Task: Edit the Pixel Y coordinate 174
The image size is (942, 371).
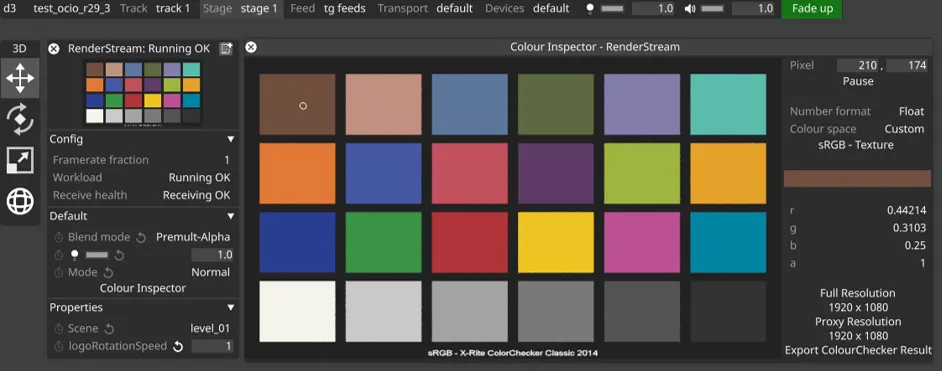Action: [907, 65]
